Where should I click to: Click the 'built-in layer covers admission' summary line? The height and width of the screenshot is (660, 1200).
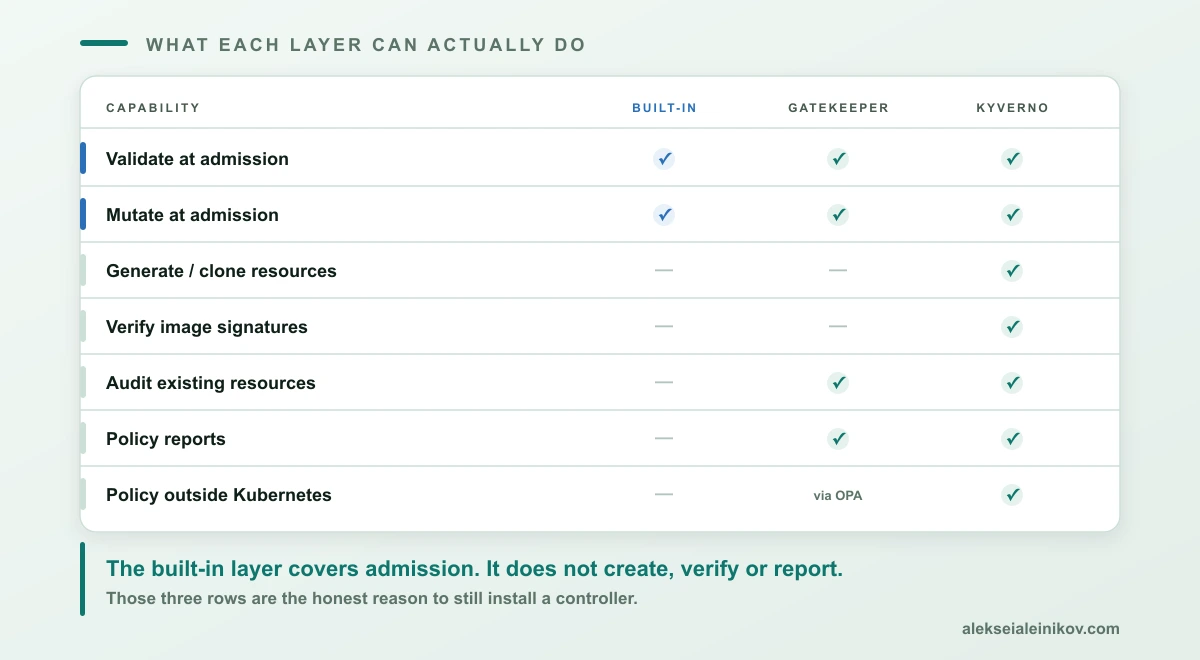tap(475, 569)
